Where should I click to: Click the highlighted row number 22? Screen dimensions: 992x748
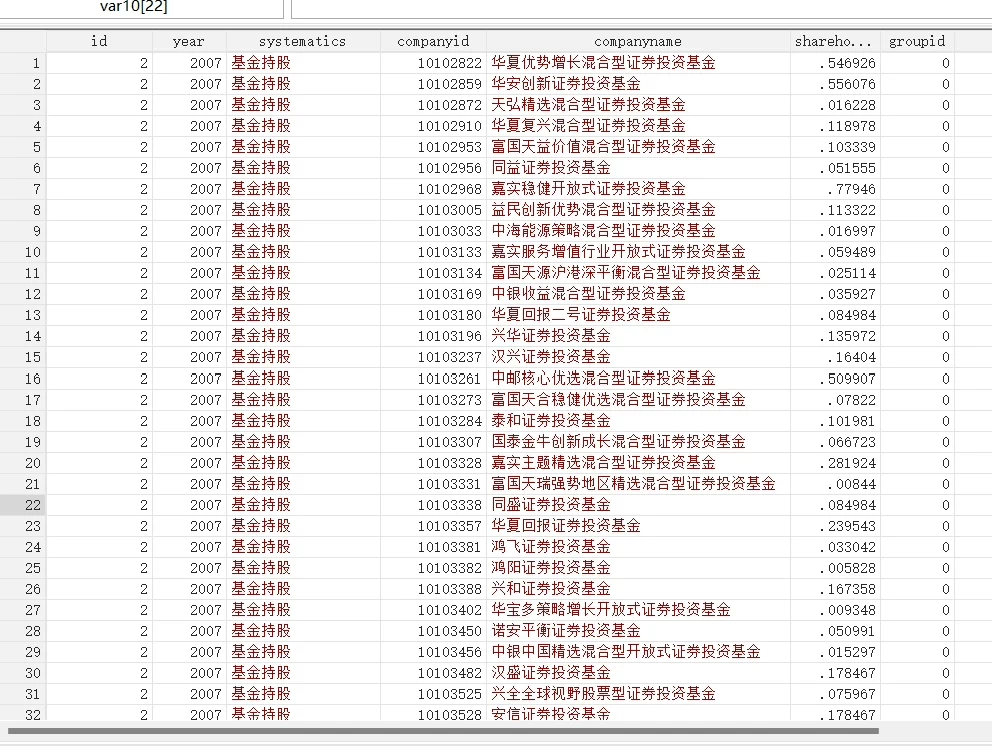pyautogui.click(x=23, y=505)
